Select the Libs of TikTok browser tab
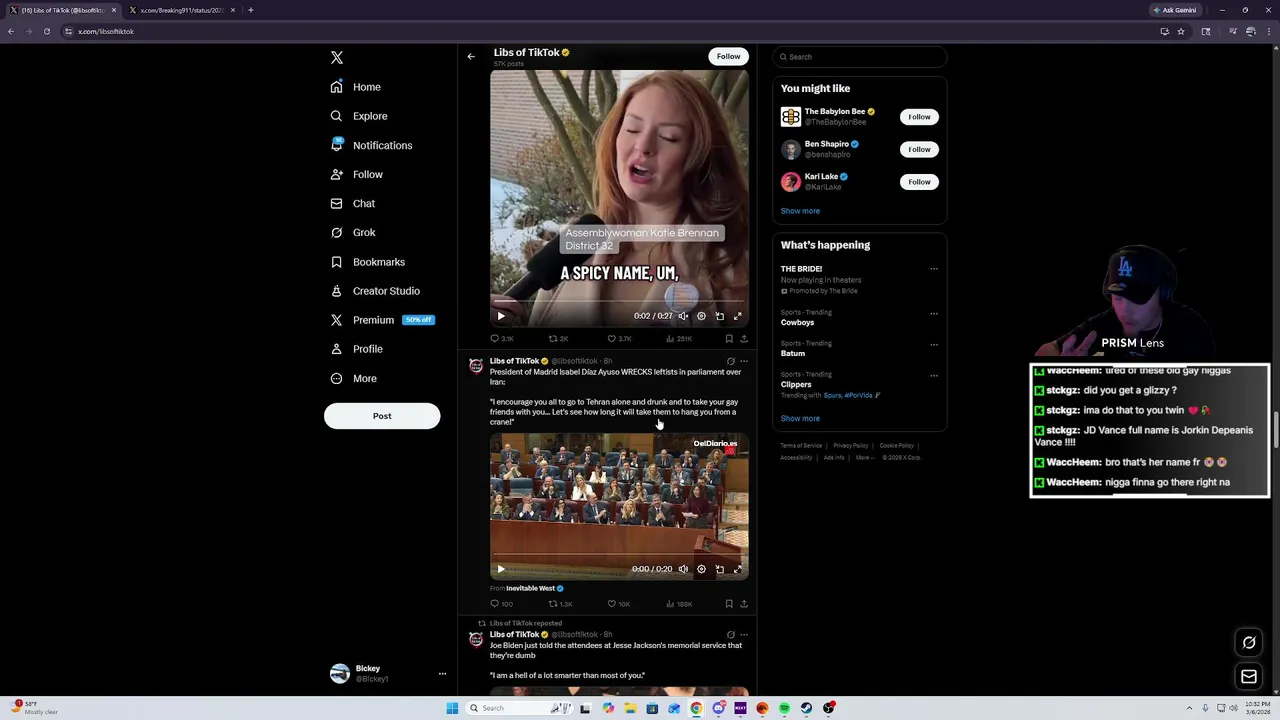Image resolution: width=1280 pixels, height=720 pixels. 62,10
